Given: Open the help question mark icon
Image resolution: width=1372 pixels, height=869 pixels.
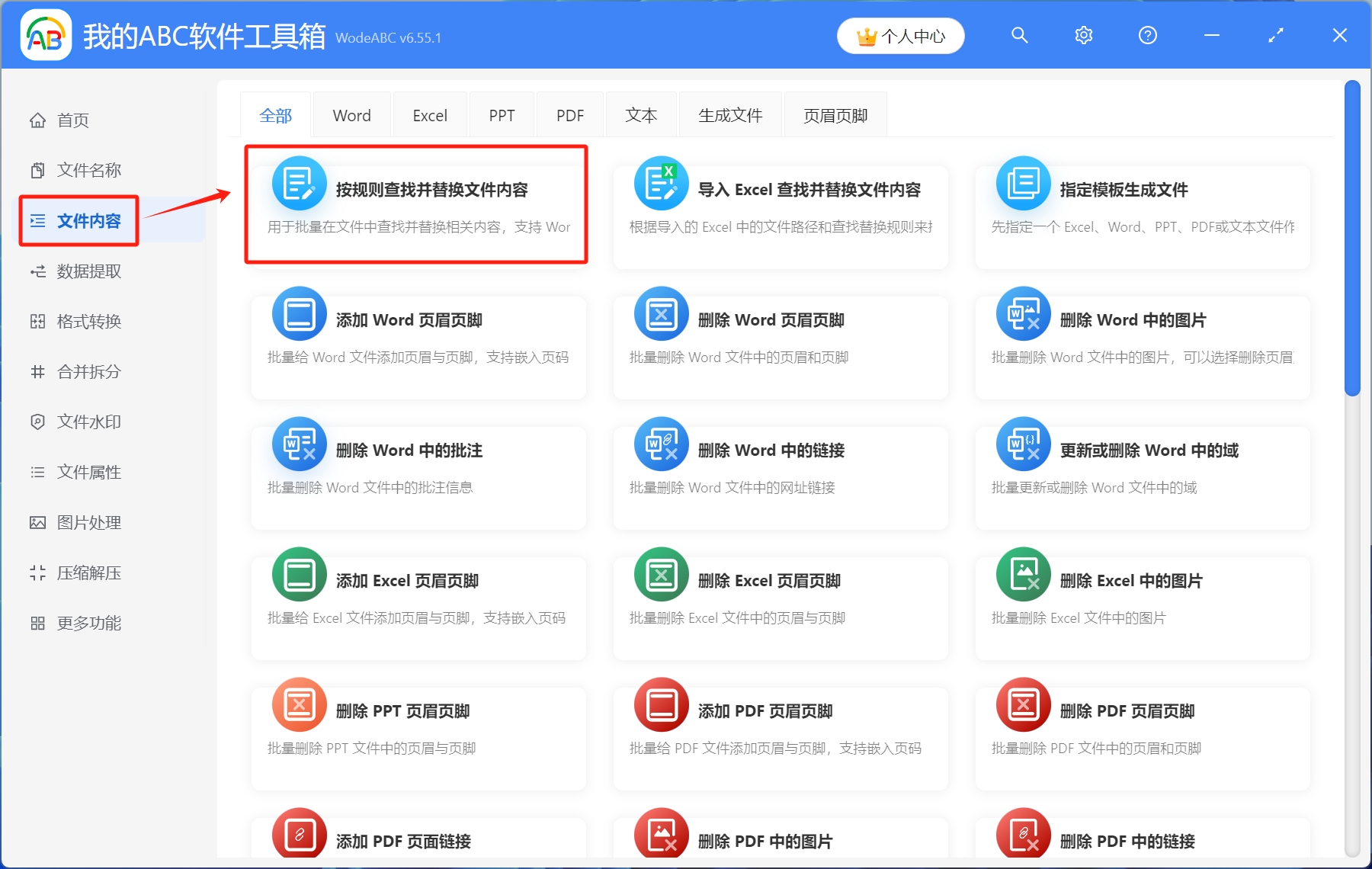Looking at the screenshot, I should click(1147, 35).
